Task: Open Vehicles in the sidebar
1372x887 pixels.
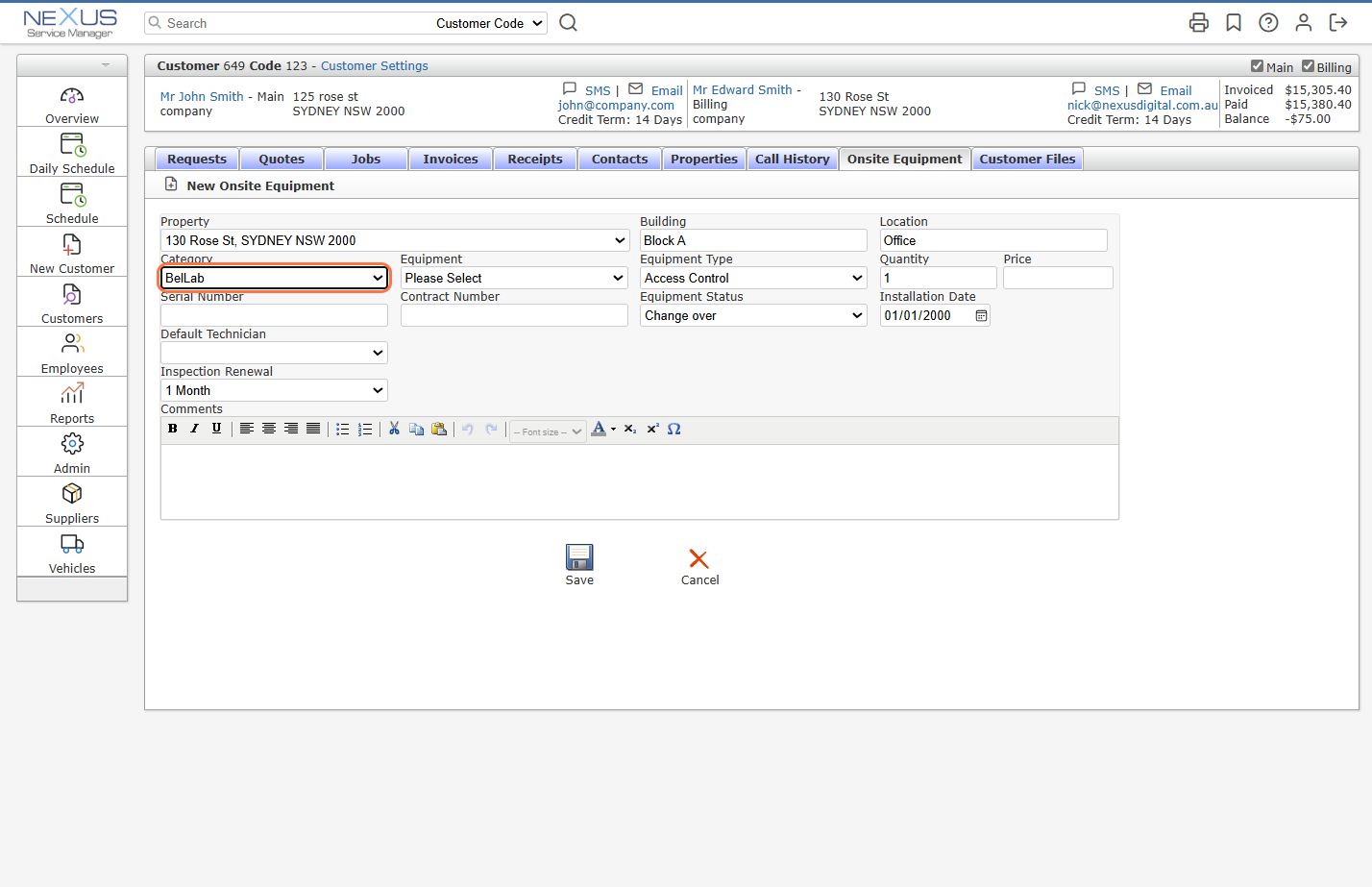Action: click(x=72, y=554)
